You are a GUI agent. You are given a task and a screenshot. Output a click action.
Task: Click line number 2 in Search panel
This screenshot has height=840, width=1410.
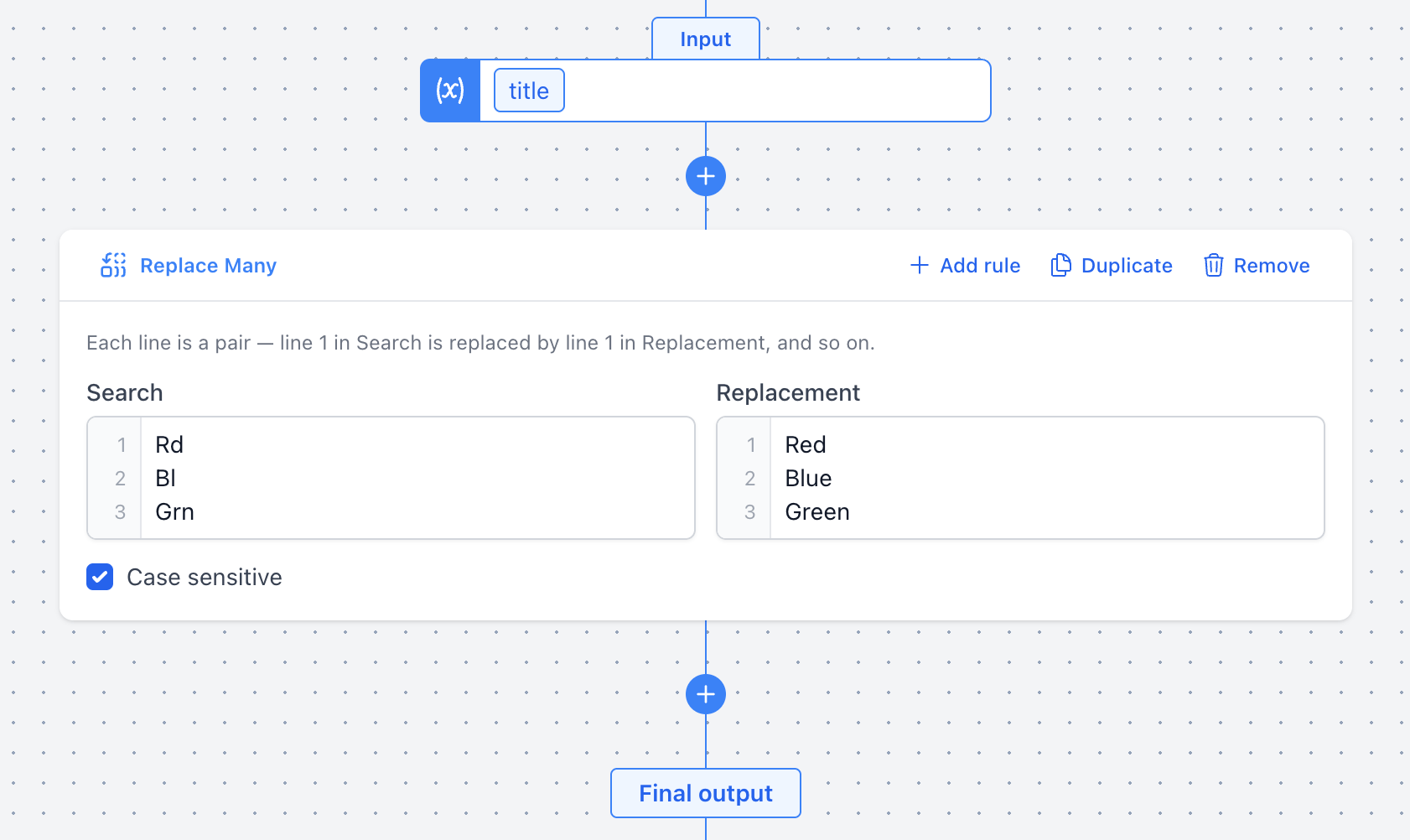coord(119,478)
